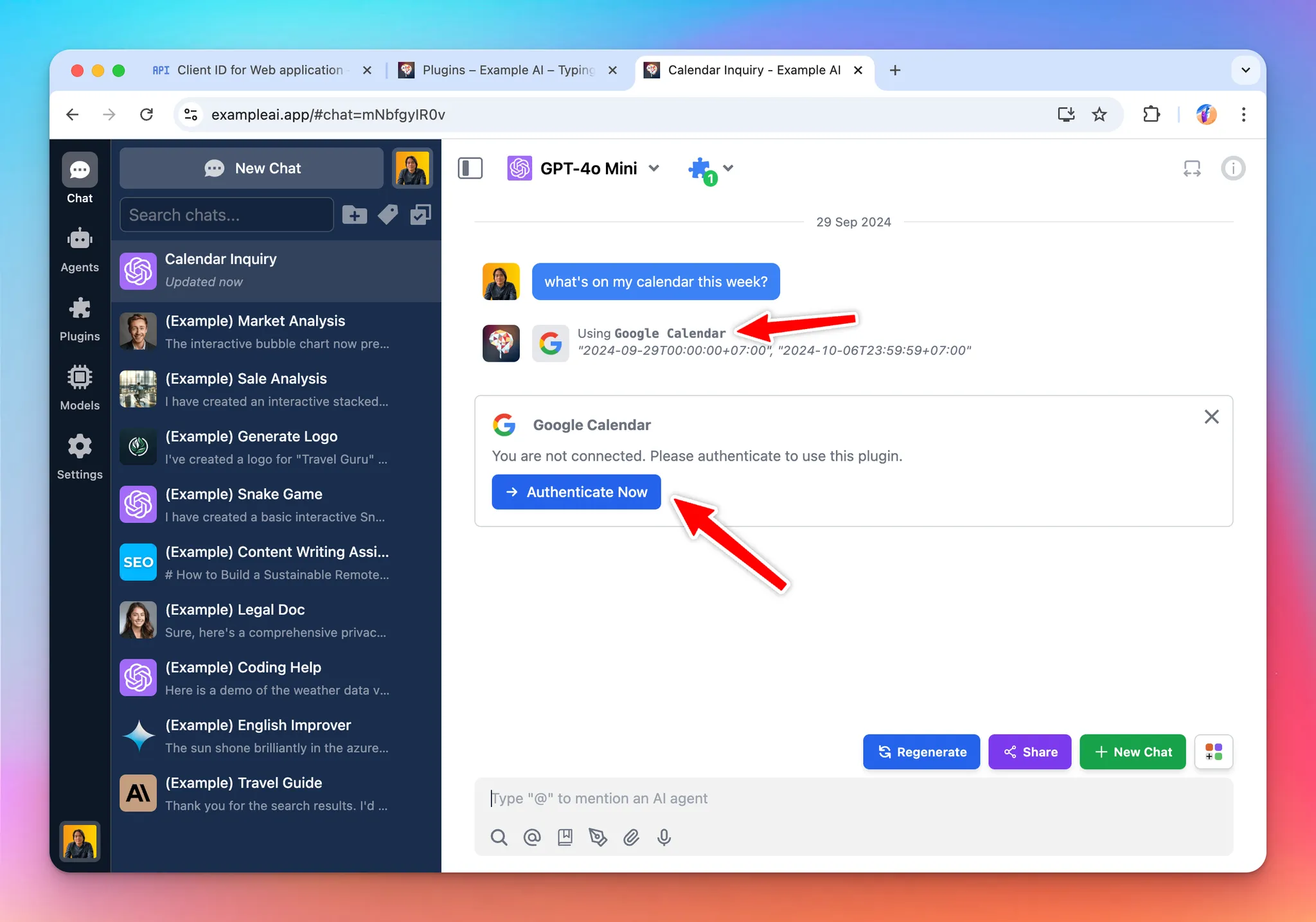
Task: Expand the plugins dropdown beside the model name
Action: (728, 168)
